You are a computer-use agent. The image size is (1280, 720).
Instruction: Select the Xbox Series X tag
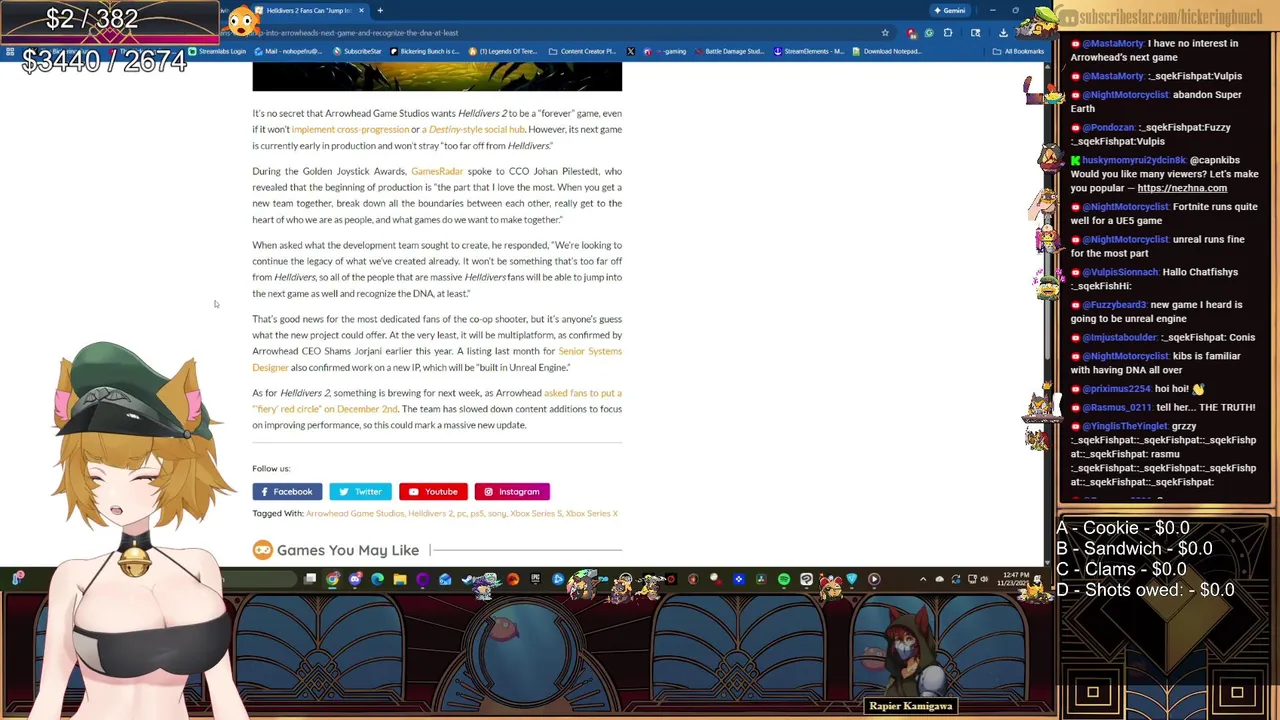coord(591,513)
